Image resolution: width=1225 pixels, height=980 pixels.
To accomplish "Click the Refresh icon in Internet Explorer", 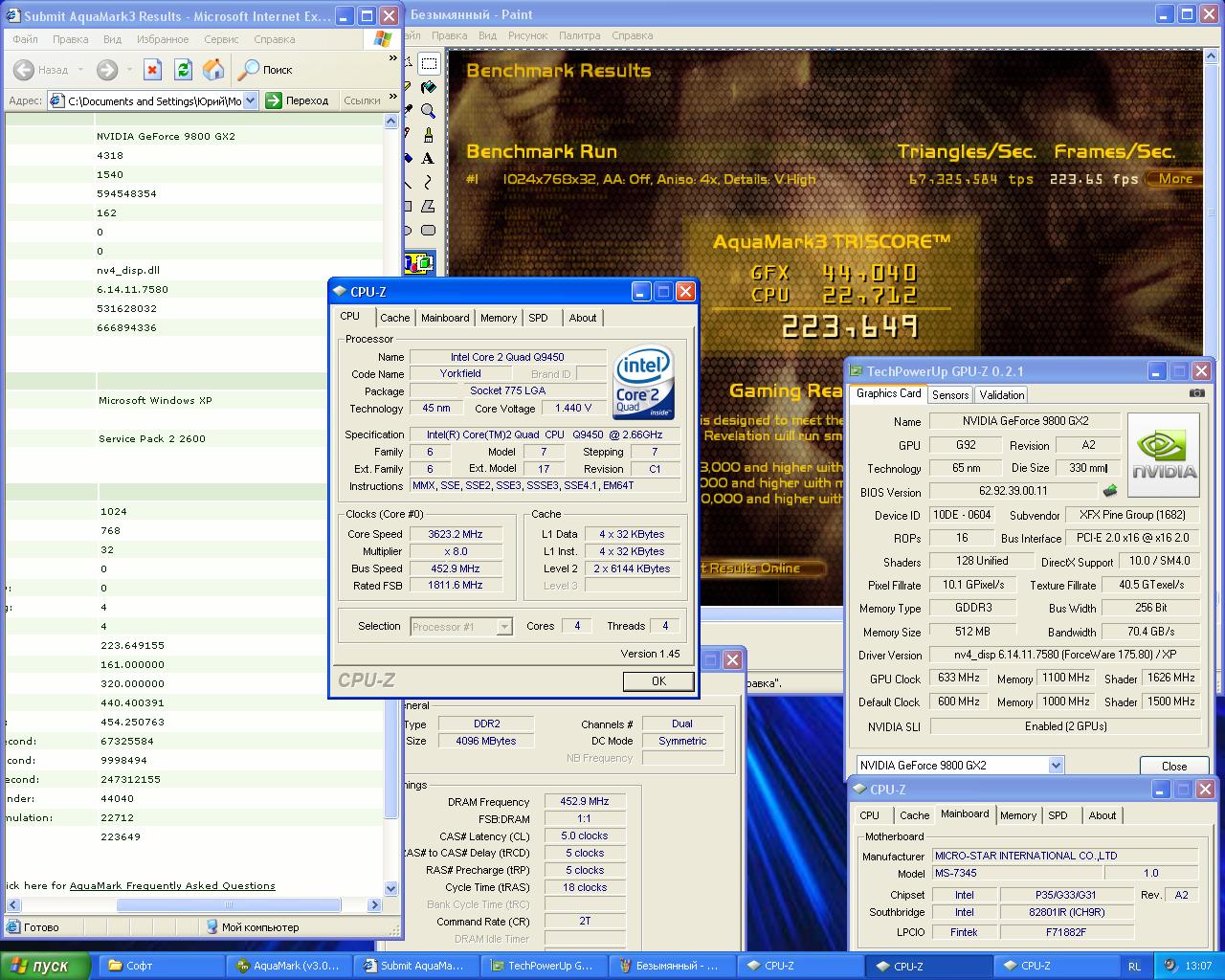I will [183, 69].
